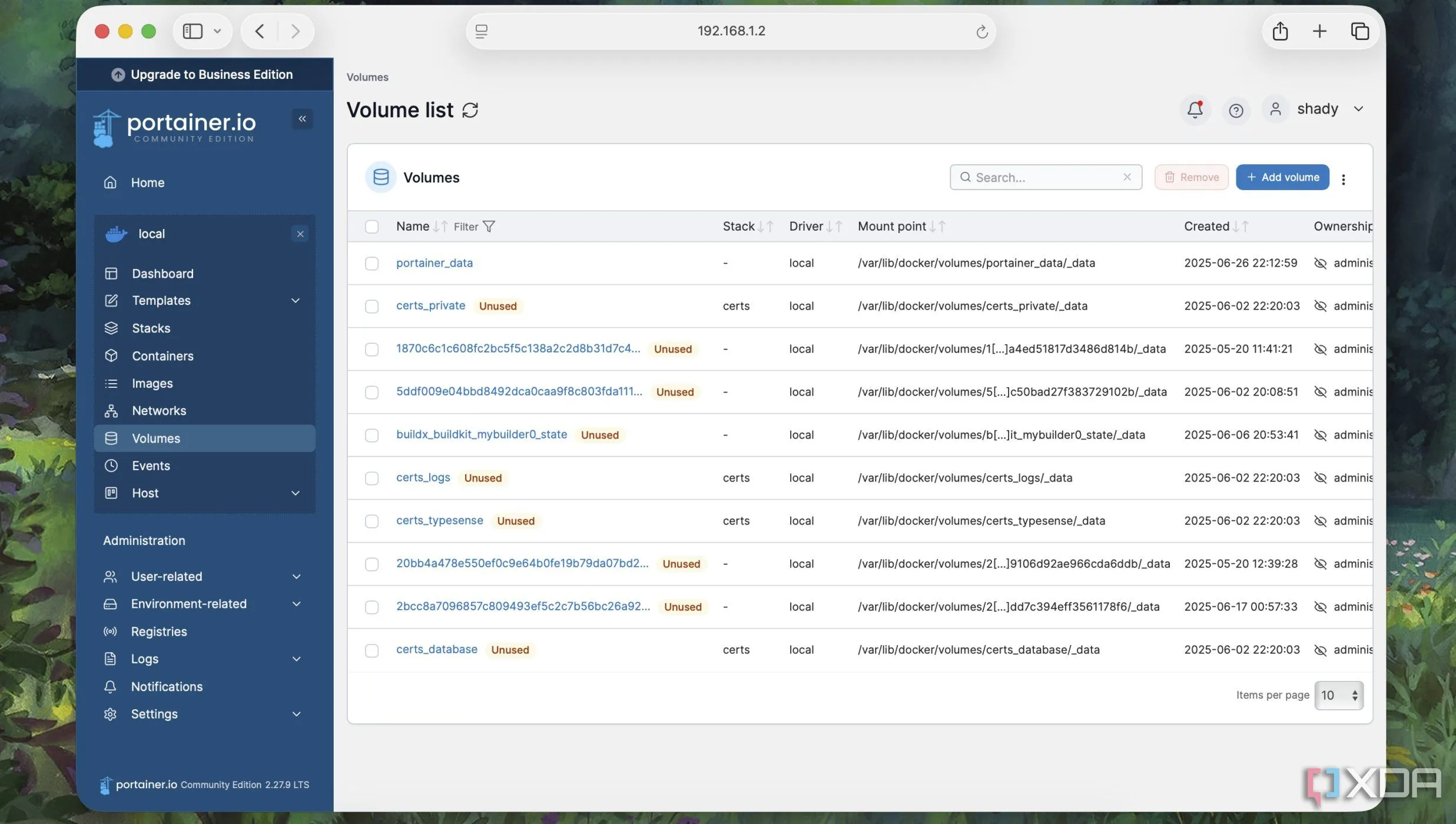Screen dimensions: 1456x824
Task: Go to Containers in the sidebar
Action: click(x=162, y=356)
